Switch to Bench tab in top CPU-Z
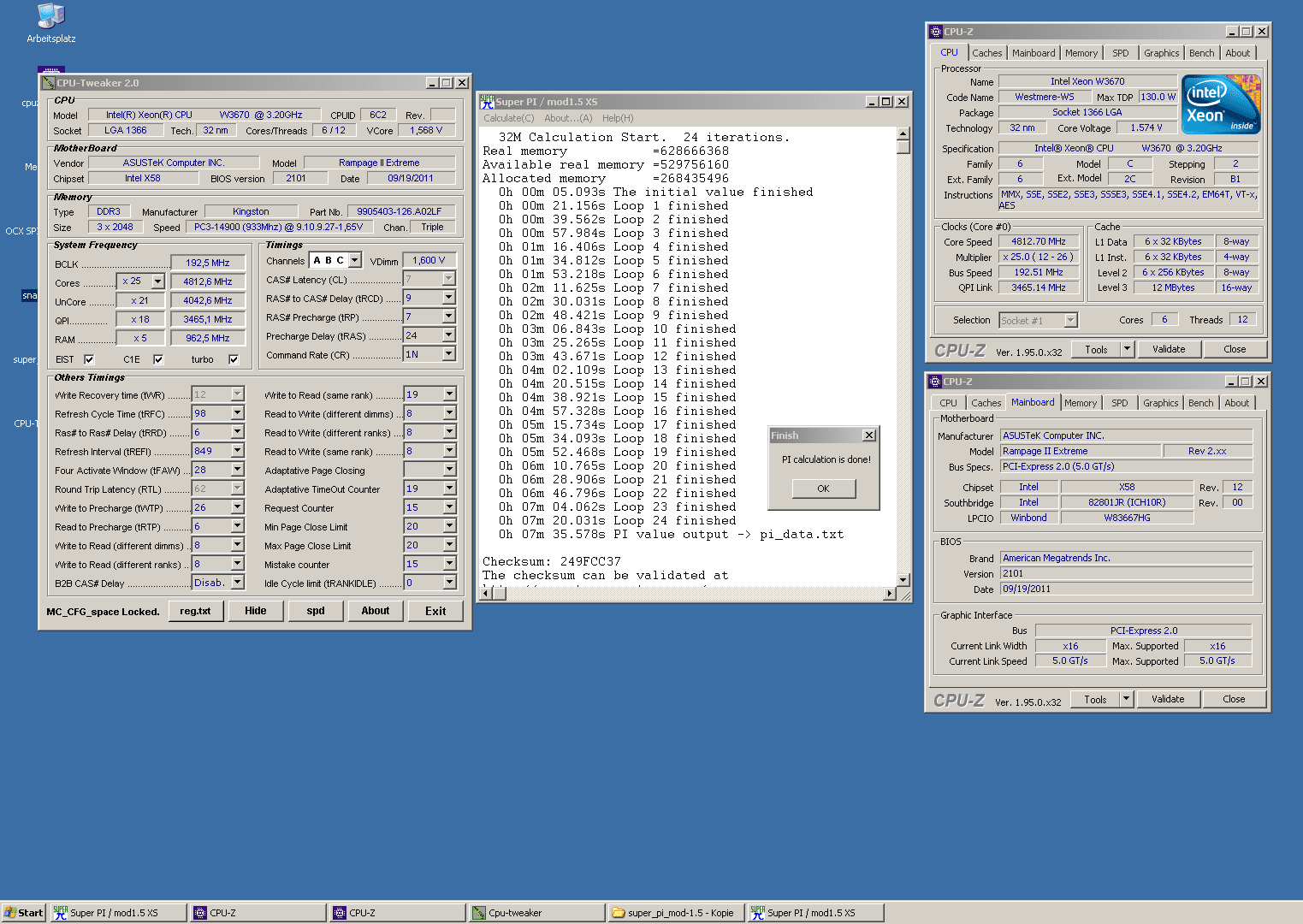This screenshot has height=924, width=1303. (1202, 53)
